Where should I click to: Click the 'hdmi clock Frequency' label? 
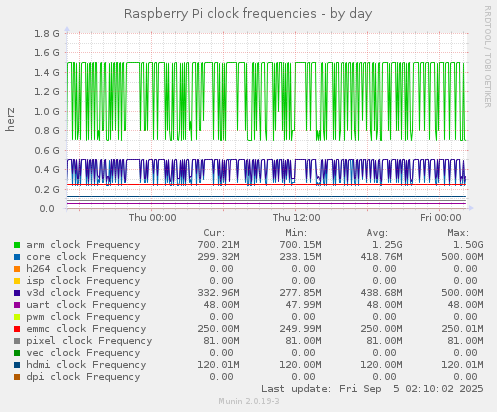86,365
